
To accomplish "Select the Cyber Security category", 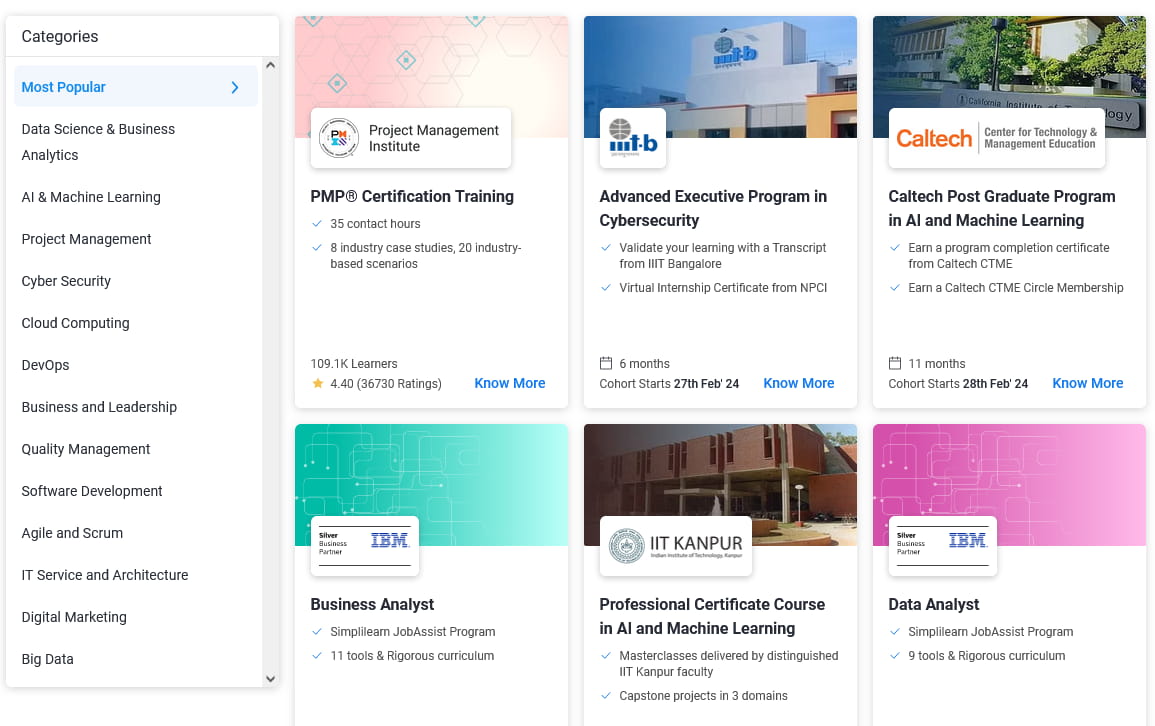I will pos(66,281).
